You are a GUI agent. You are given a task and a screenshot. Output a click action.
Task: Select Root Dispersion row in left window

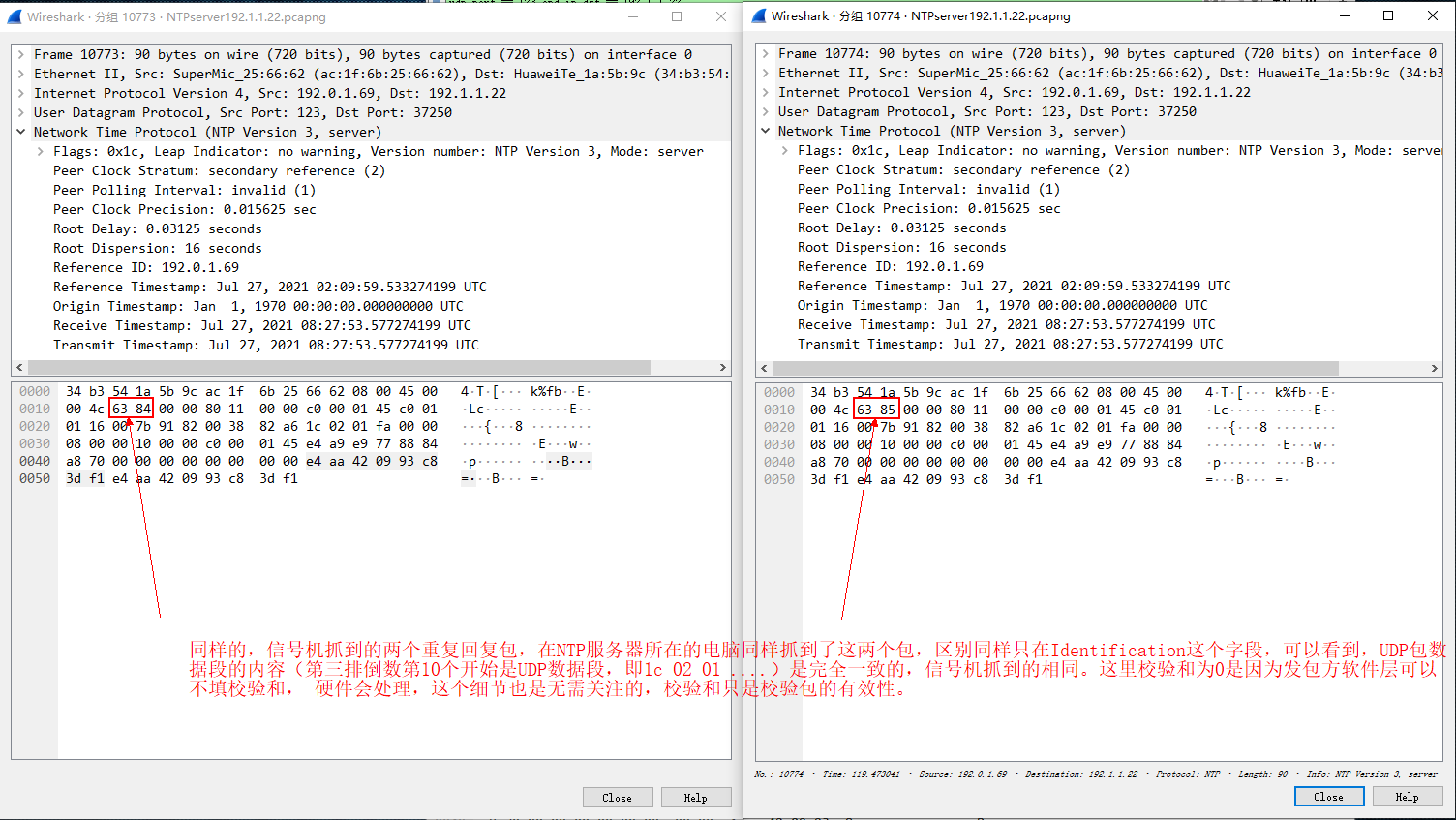(x=372, y=249)
